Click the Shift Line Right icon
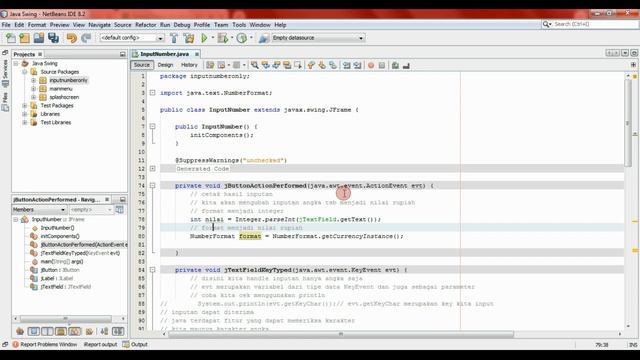The width and height of the screenshot is (640, 360). (x=358, y=65)
